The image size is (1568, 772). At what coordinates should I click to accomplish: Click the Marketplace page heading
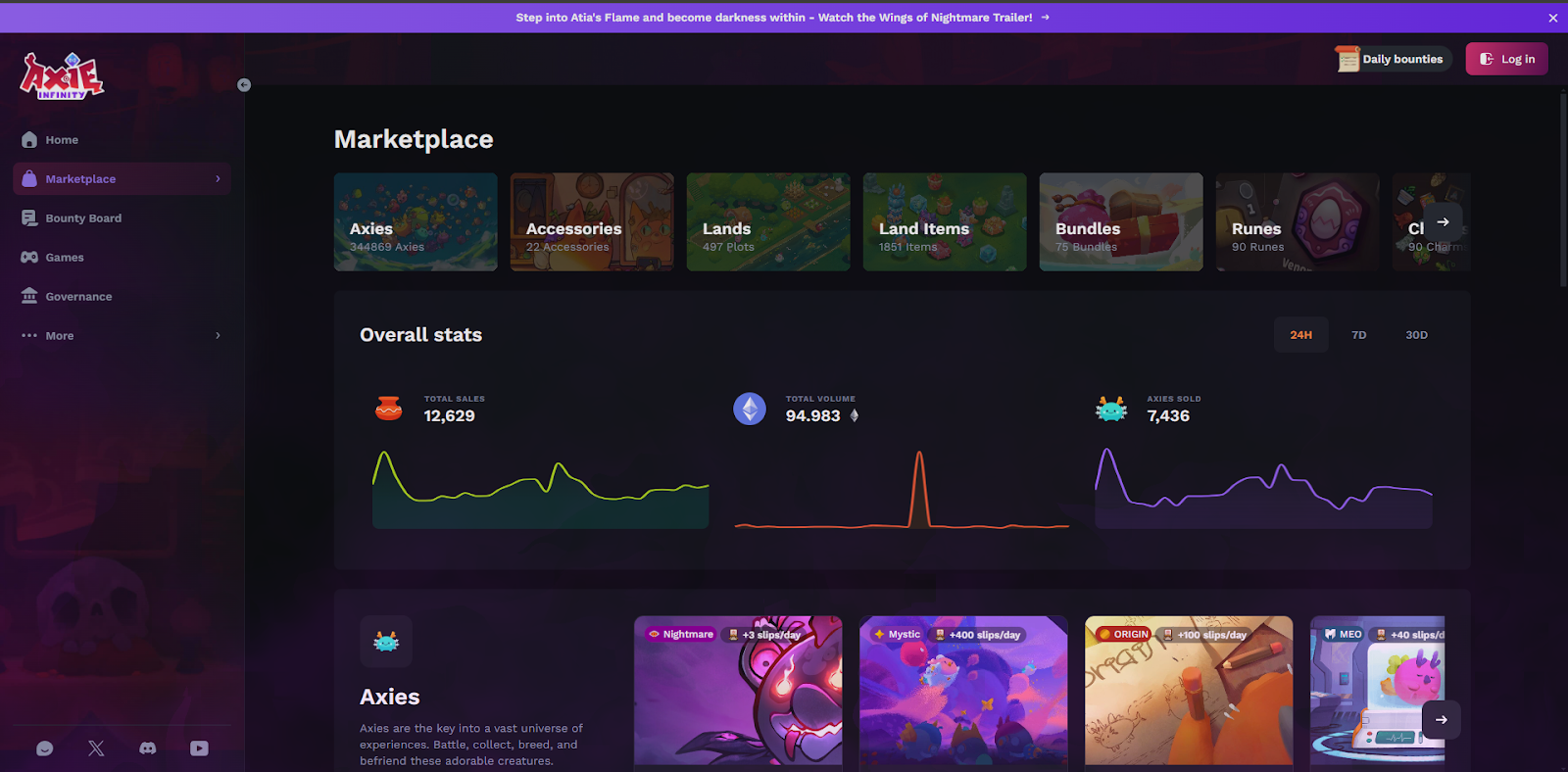click(x=414, y=139)
